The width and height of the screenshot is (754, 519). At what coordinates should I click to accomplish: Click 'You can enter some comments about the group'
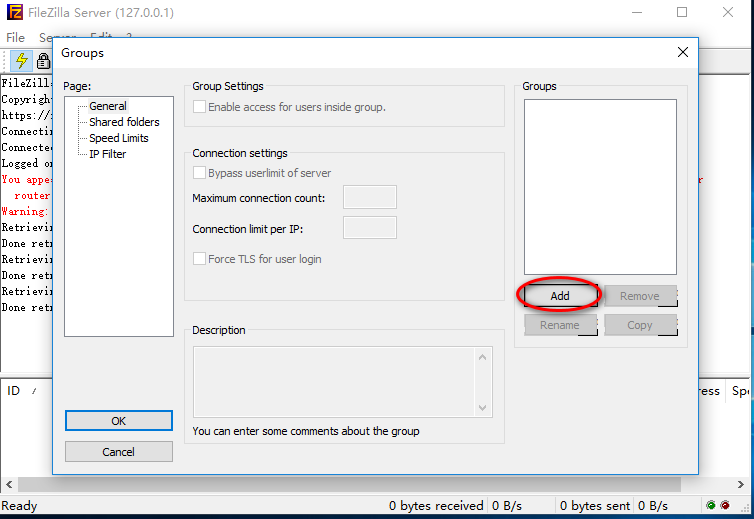pyautogui.click(x=306, y=431)
